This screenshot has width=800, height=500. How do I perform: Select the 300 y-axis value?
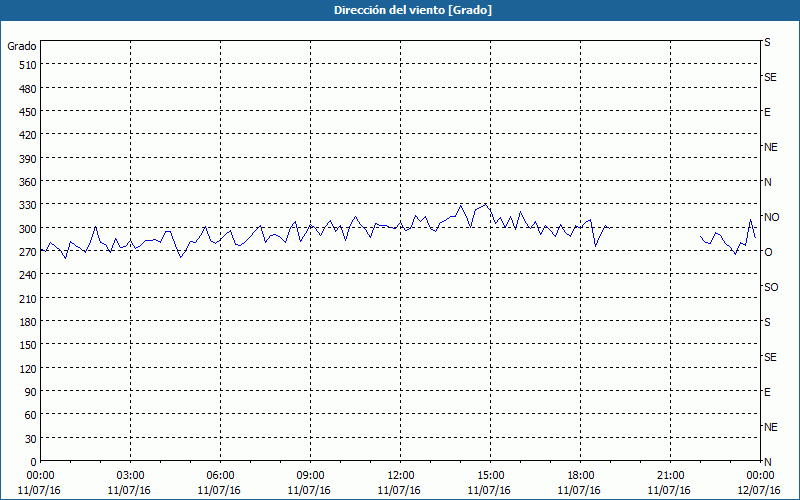(29, 229)
